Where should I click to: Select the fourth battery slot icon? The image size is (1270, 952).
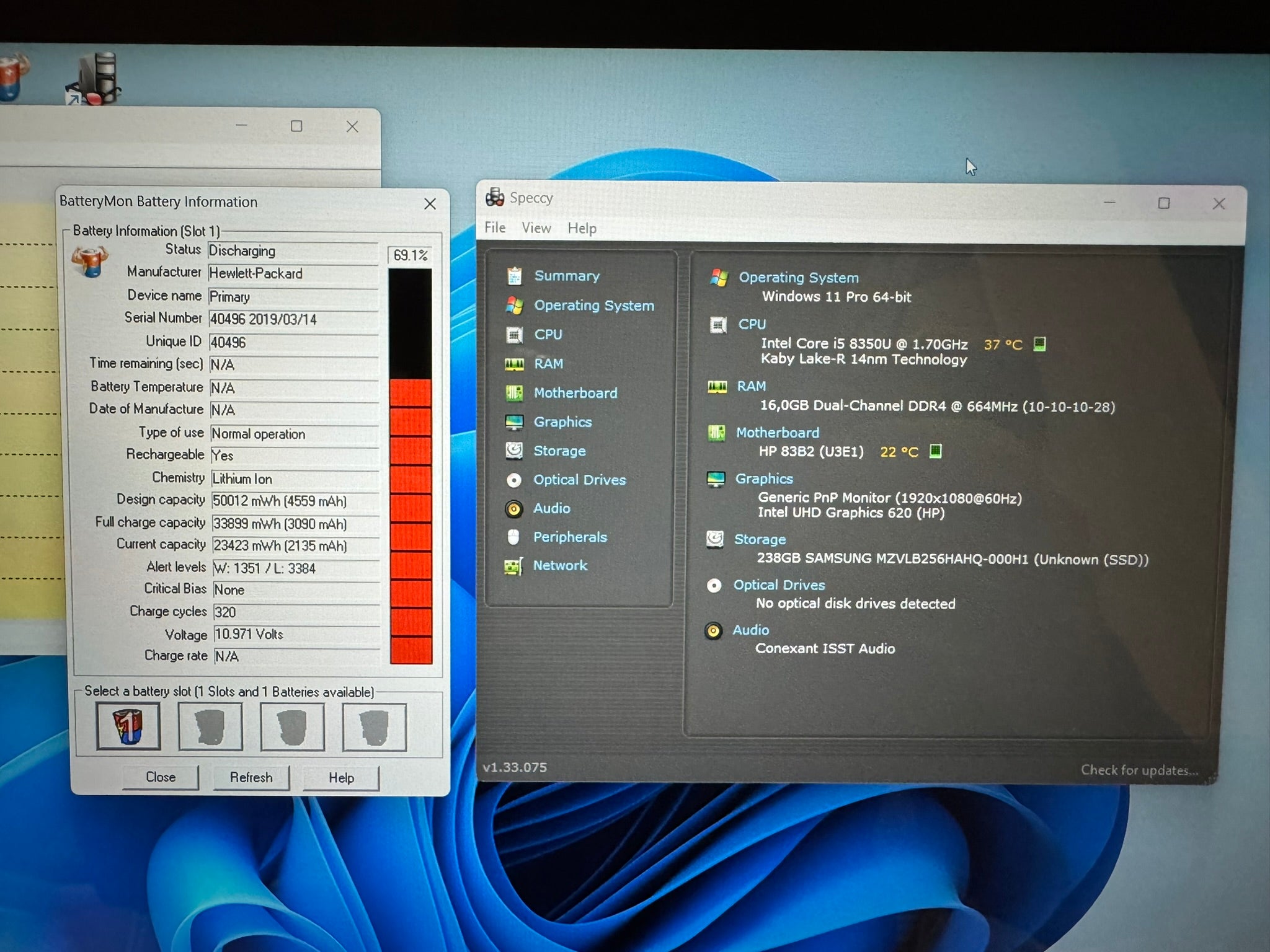click(x=375, y=728)
